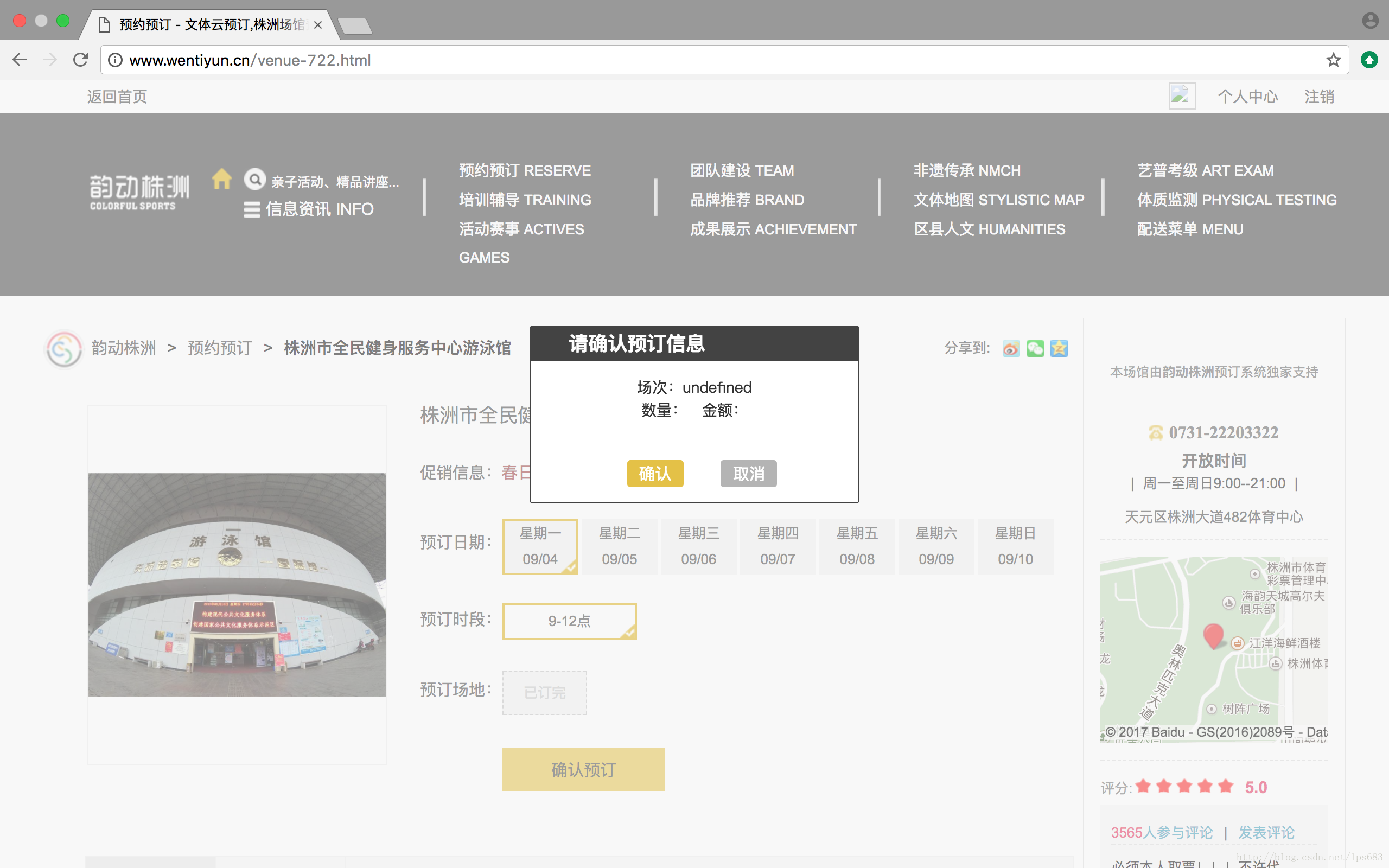Open 成果展示 ACHIEVEMENT menu item
1389x868 pixels.
[773, 229]
